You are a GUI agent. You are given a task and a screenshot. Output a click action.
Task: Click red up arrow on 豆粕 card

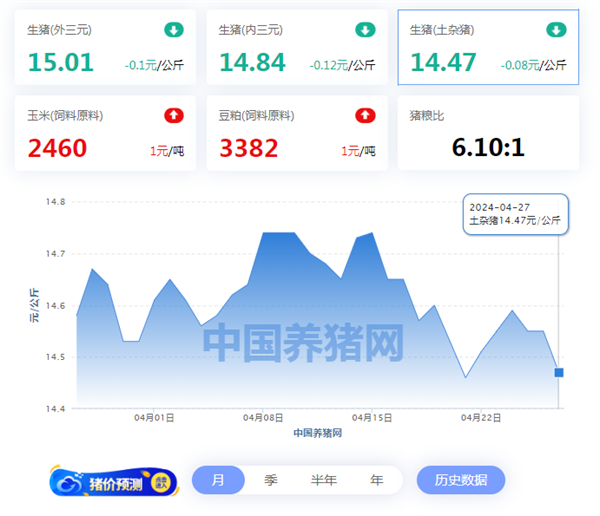tap(366, 116)
